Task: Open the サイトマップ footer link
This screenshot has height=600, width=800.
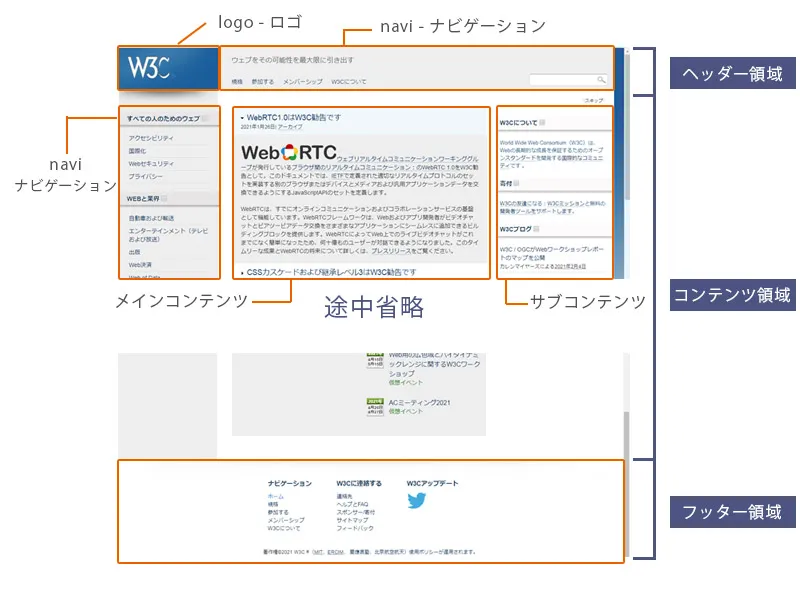Action: pyautogui.click(x=352, y=520)
